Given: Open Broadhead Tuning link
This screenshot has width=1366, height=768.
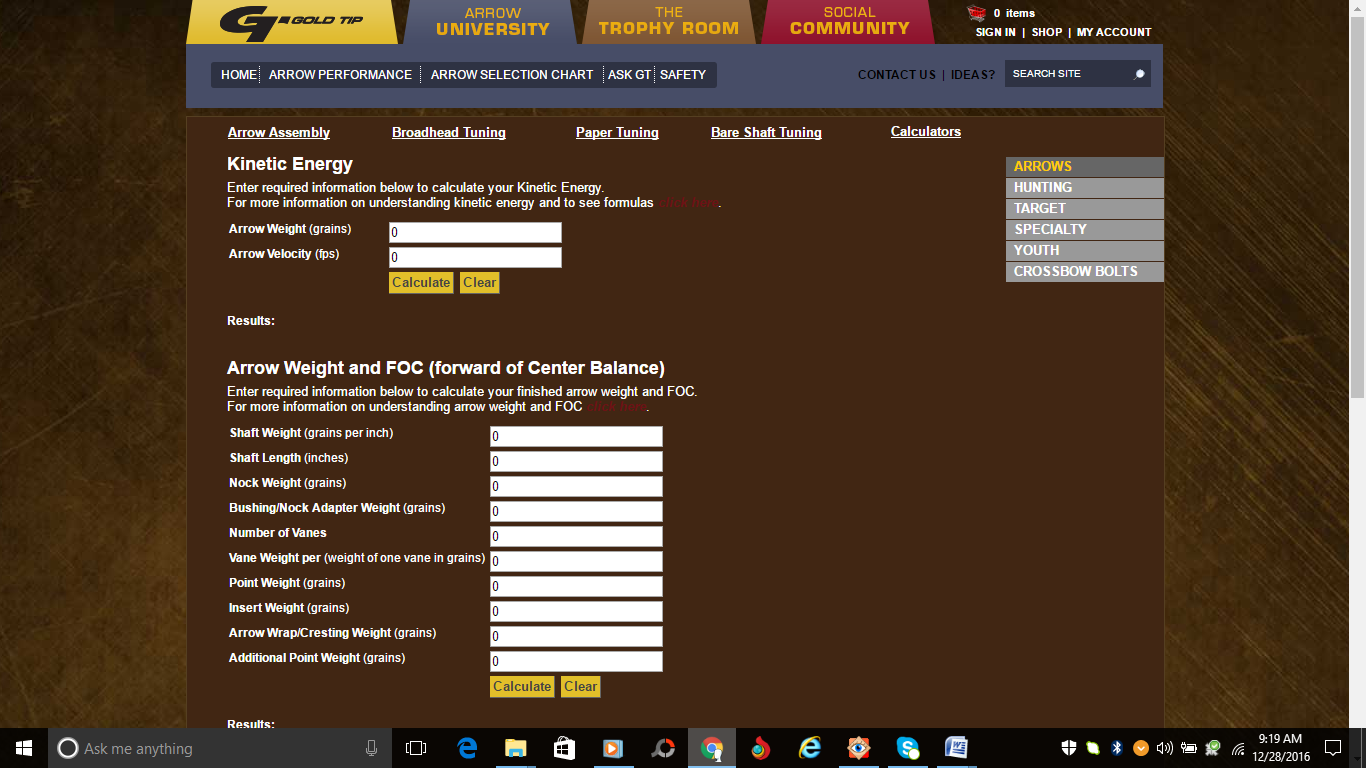Looking at the screenshot, I should [x=449, y=132].
